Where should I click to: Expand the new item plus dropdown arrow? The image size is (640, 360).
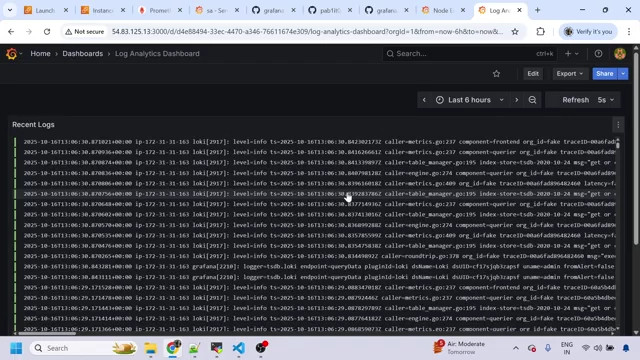coord(577,53)
